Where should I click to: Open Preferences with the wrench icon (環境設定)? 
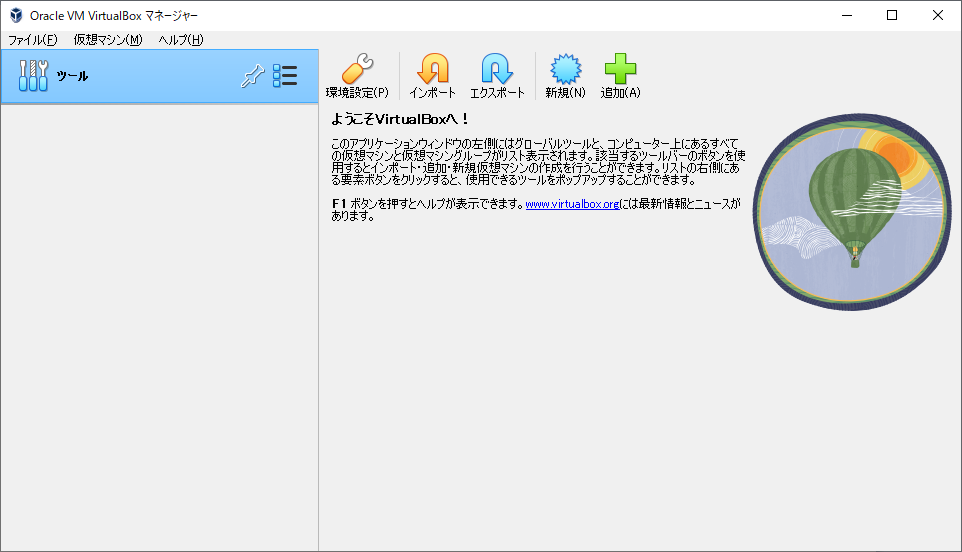[x=357, y=76]
